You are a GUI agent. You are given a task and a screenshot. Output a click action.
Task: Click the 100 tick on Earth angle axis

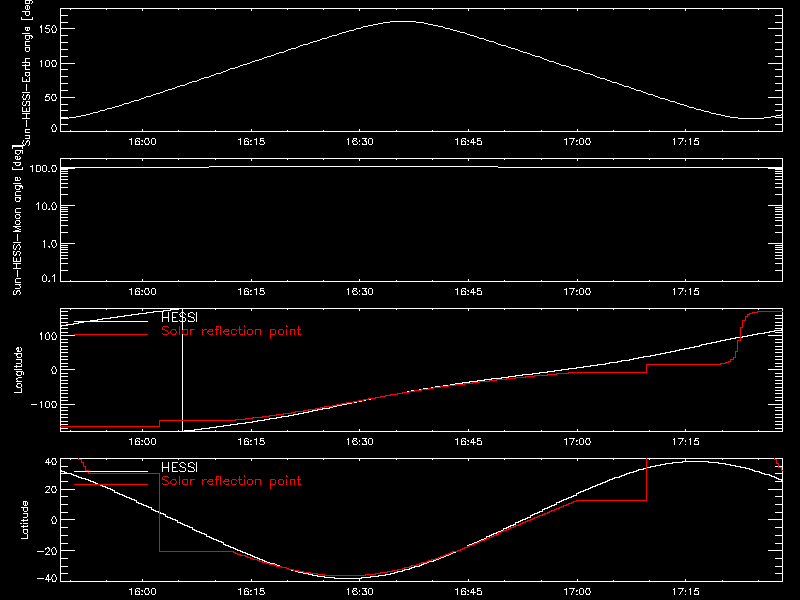(47, 63)
